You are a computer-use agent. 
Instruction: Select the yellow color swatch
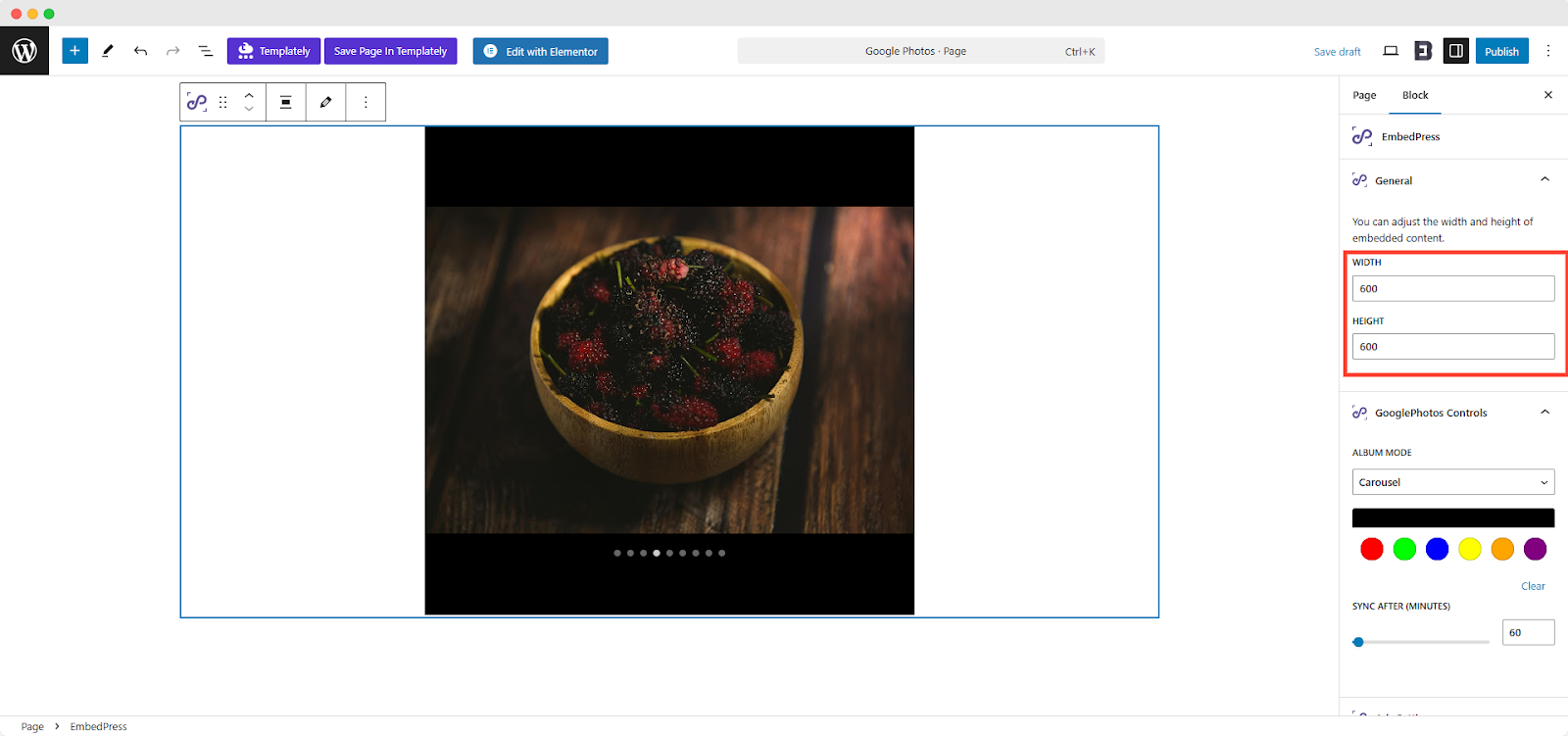click(1470, 549)
